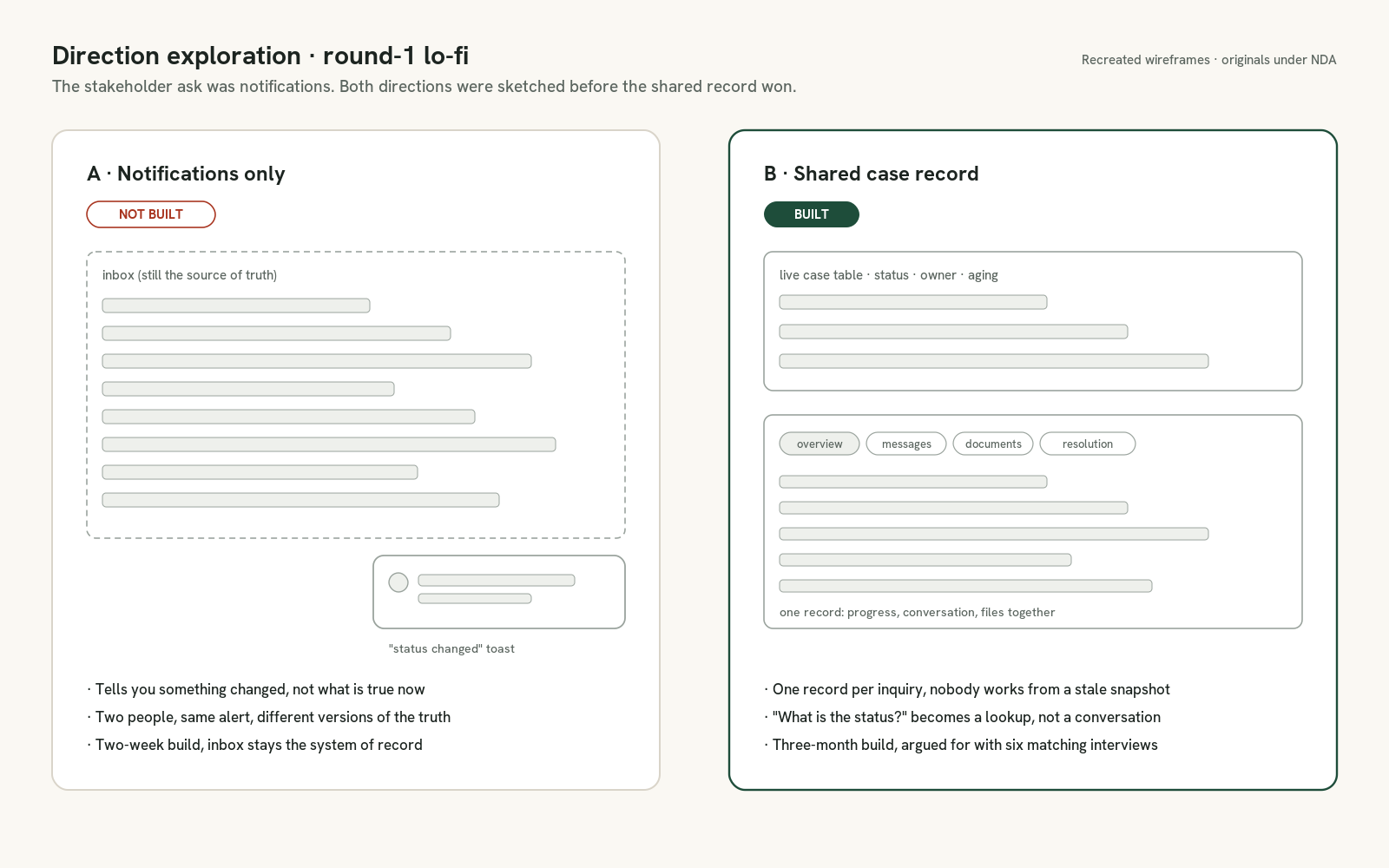Click the status changed toast card
Viewport: 1389px width, 868px height.
point(499,592)
